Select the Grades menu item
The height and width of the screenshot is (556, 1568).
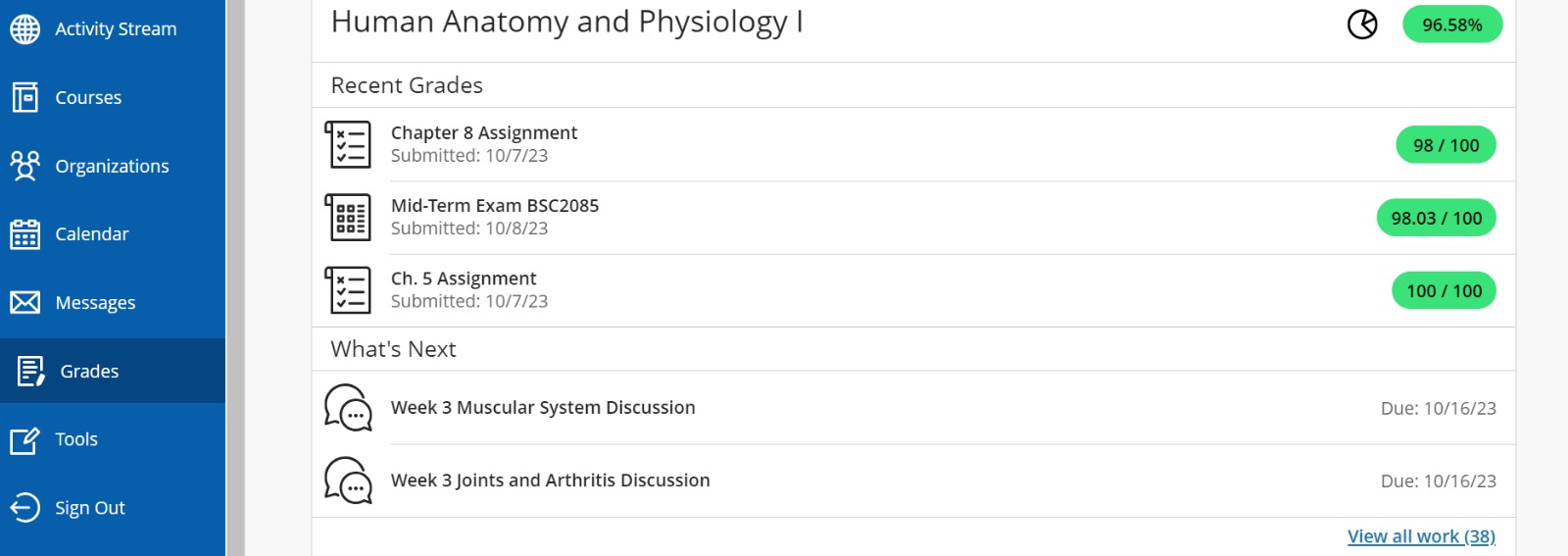pyautogui.click(x=89, y=372)
